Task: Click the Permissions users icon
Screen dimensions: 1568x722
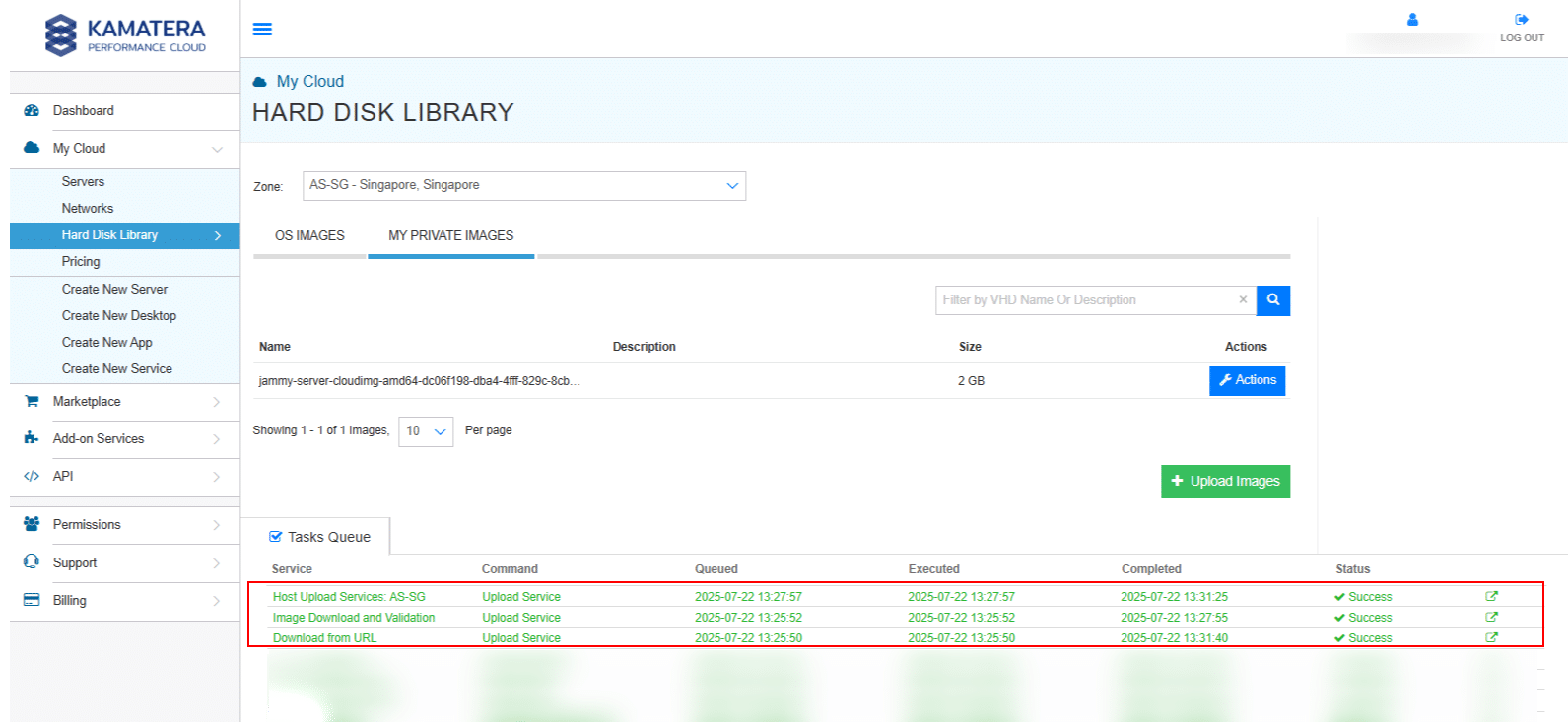Action: [32, 524]
